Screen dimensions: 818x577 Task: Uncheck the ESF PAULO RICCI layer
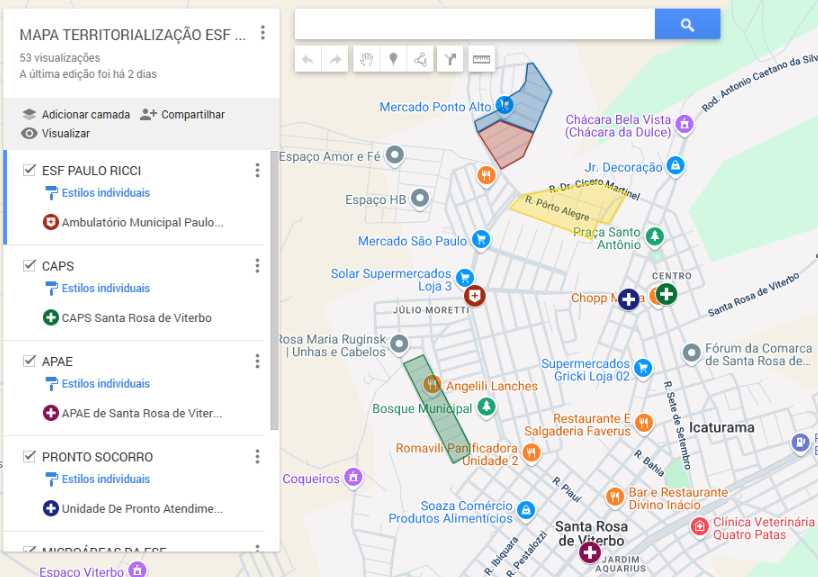[29, 171]
